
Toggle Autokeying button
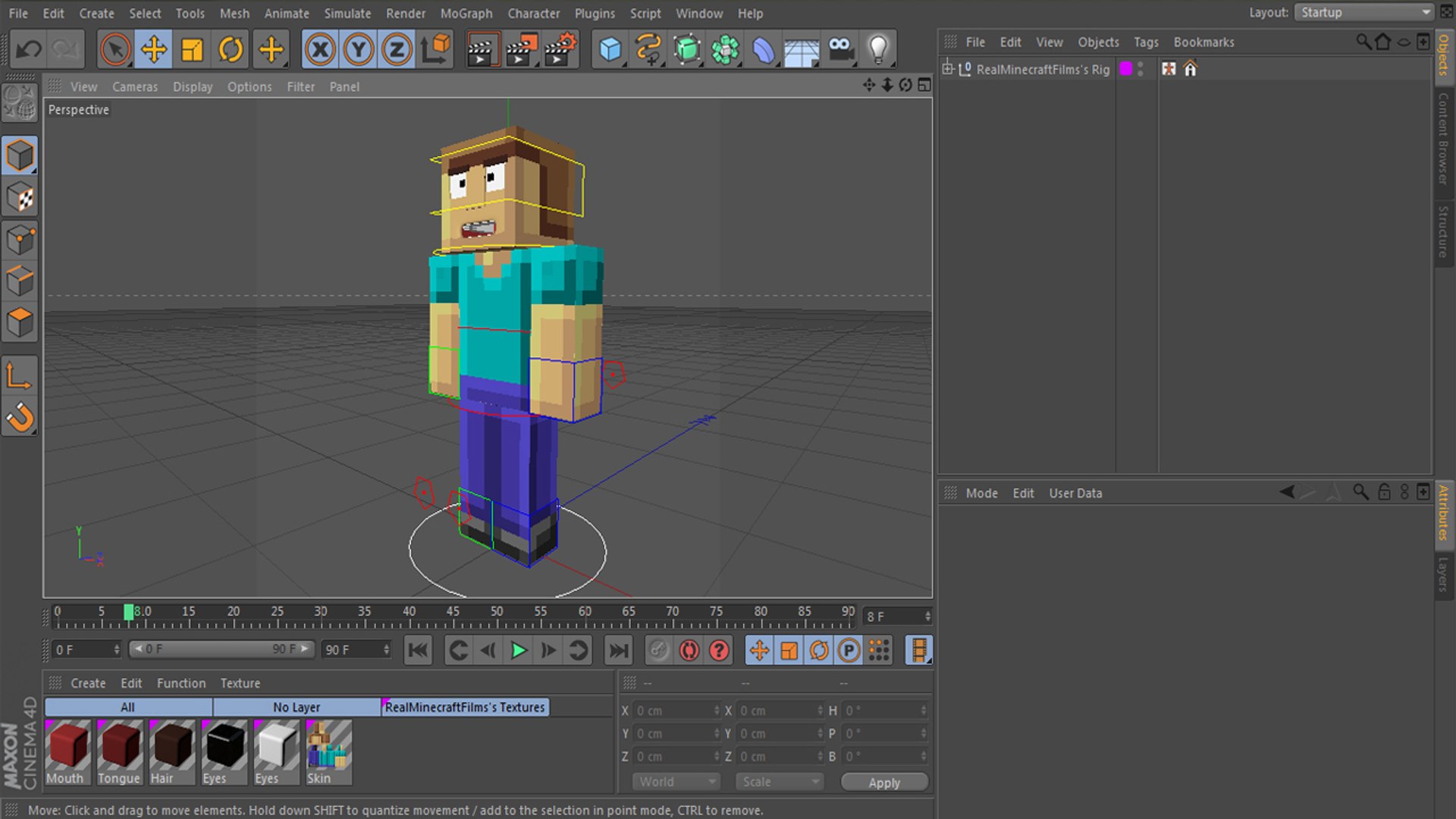click(x=689, y=650)
